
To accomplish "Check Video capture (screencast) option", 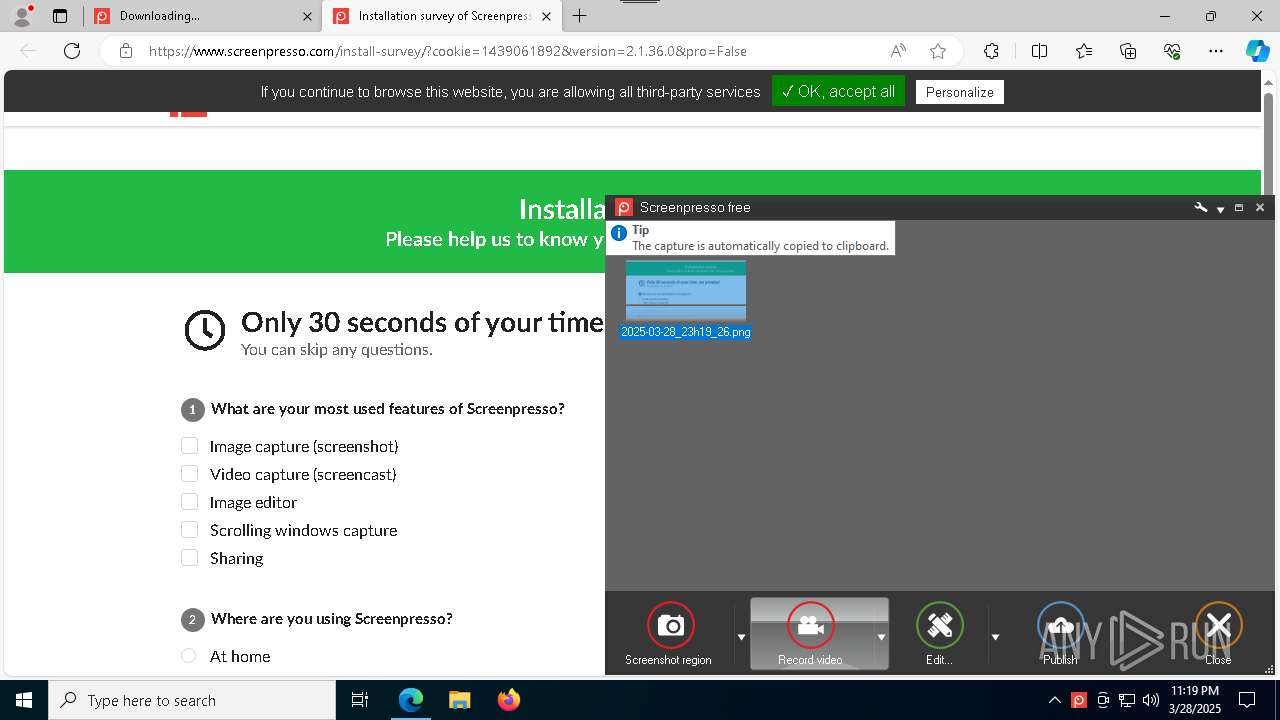I will point(189,474).
